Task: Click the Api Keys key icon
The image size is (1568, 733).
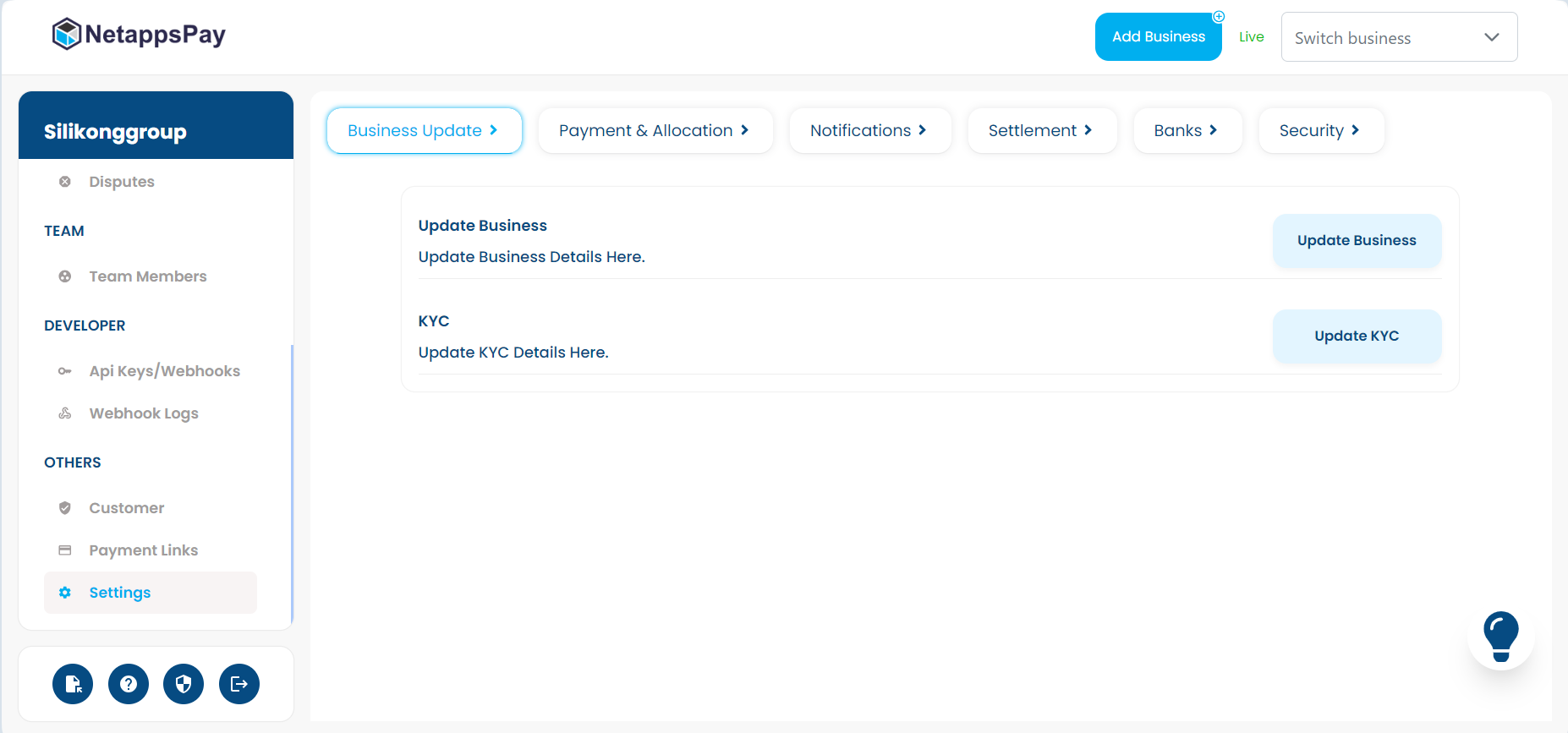Action: click(65, 371)
